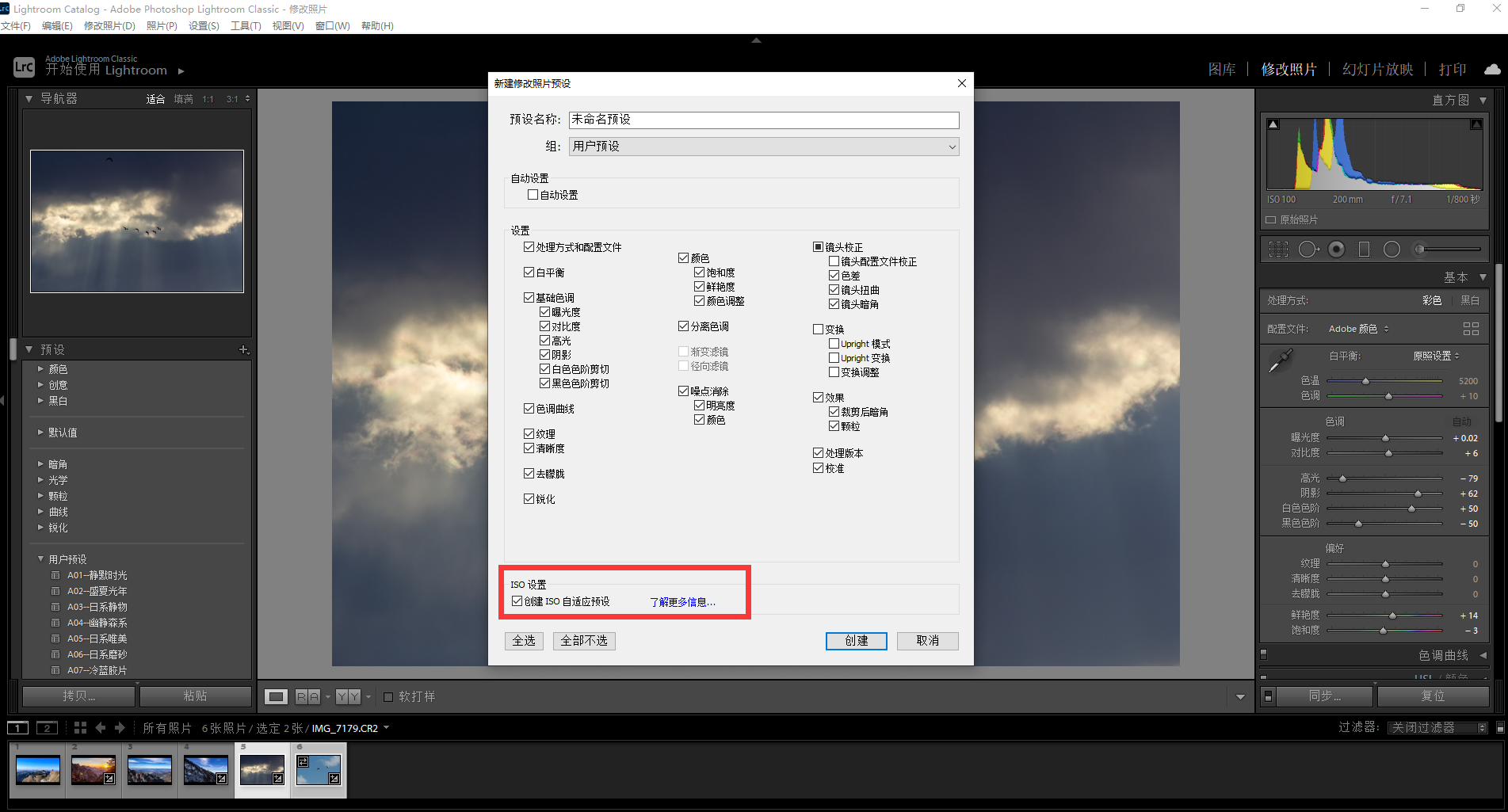
Task: Expand the 色调曲线 panel
Action: click(1483, 655)
